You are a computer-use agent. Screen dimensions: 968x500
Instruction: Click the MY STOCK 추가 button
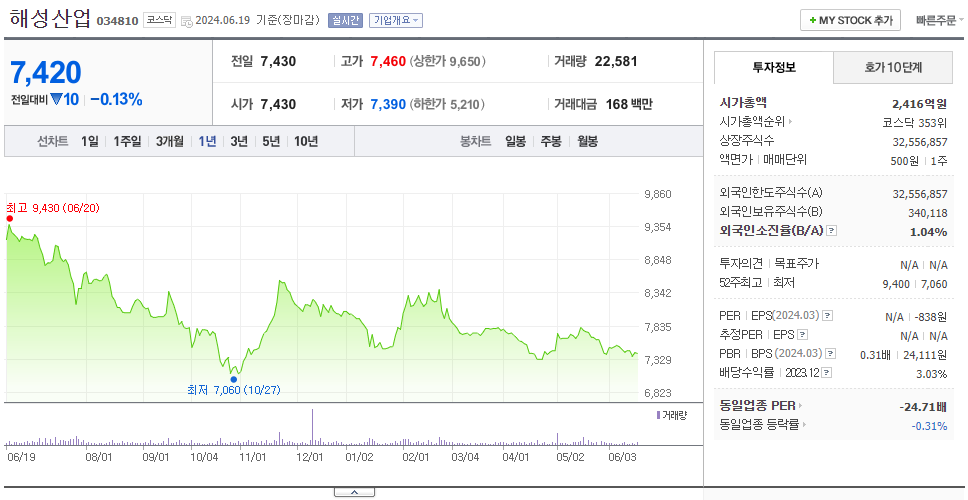pyautogui.click(x=851, y=20)
